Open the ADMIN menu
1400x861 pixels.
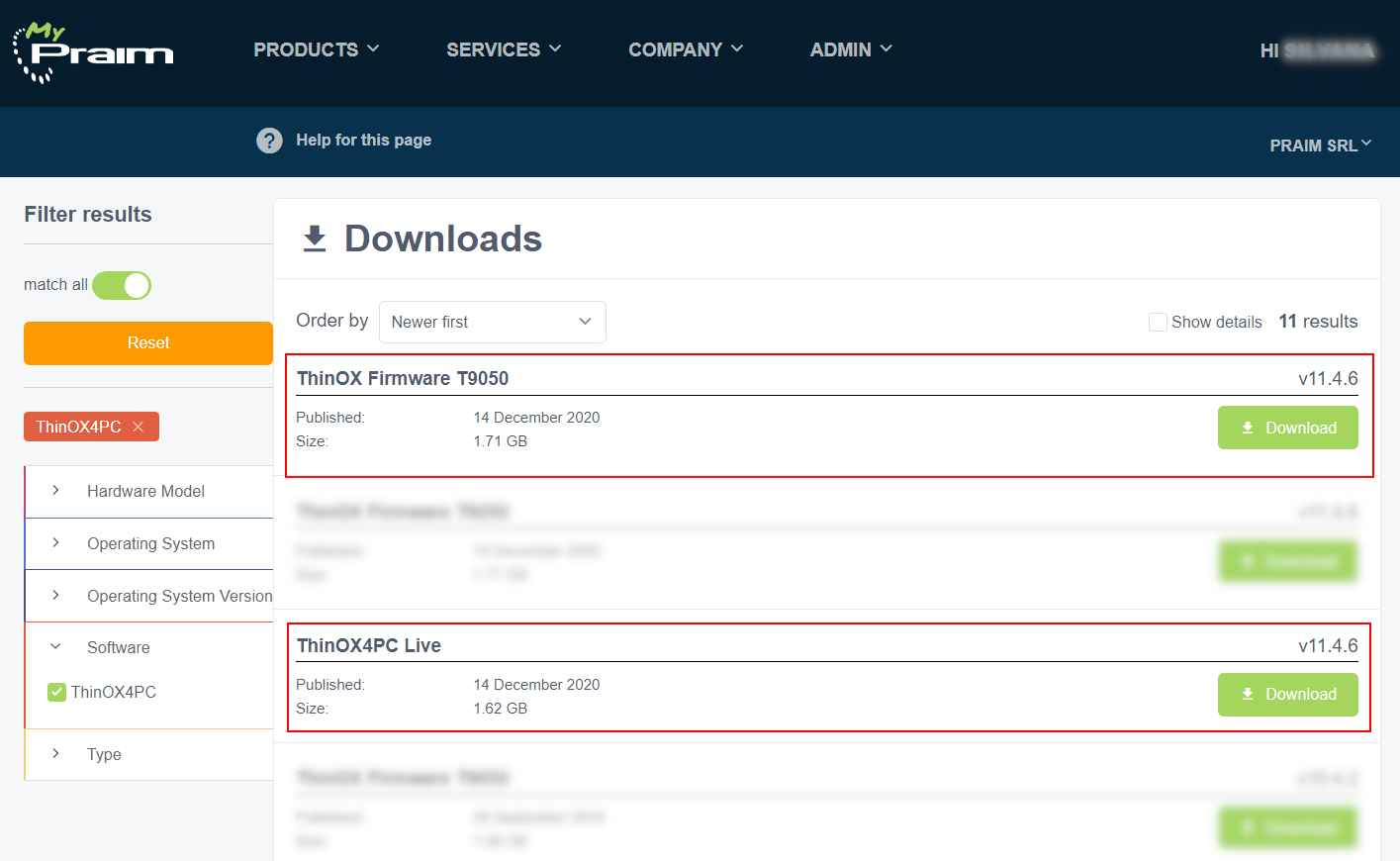pos(851,49)
